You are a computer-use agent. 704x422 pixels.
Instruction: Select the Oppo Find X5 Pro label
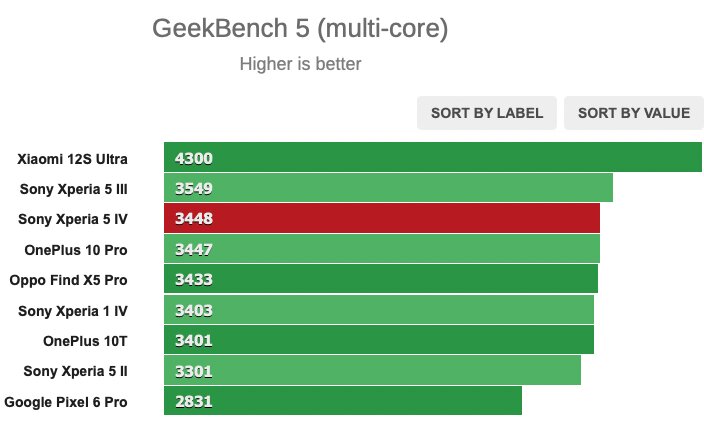pos(68,280)
